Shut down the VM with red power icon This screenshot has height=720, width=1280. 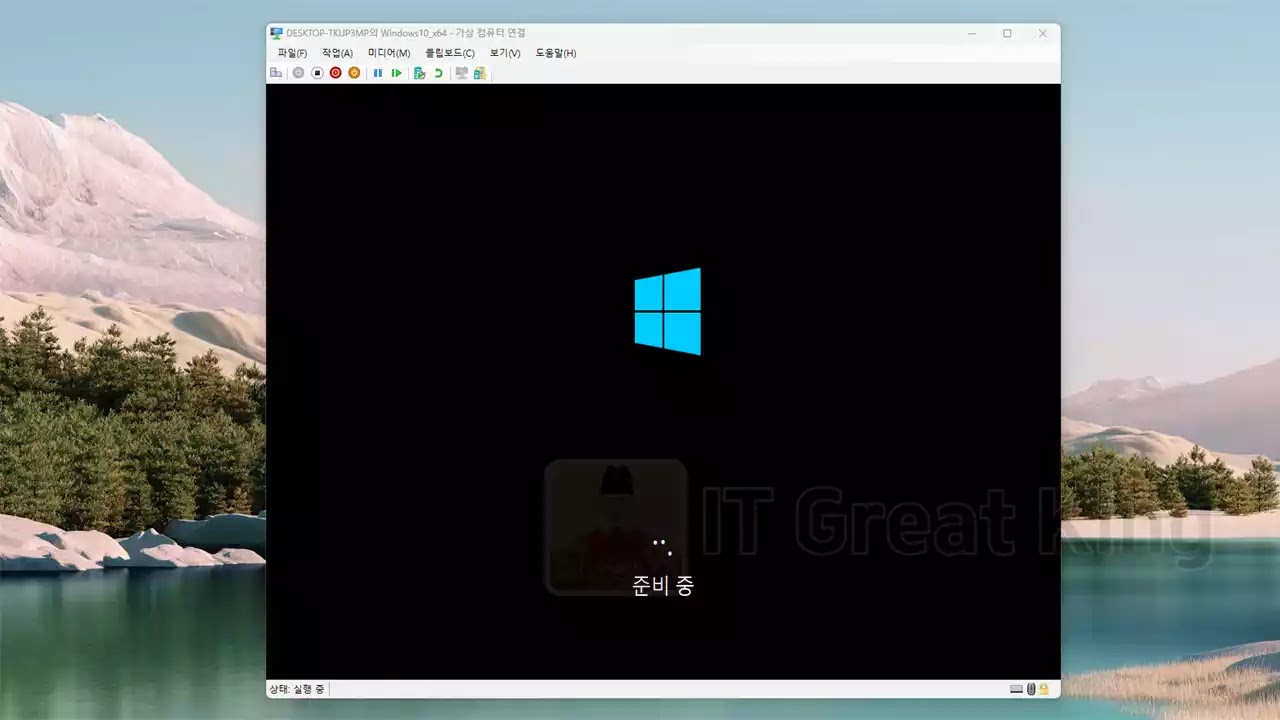pos(336,73)
